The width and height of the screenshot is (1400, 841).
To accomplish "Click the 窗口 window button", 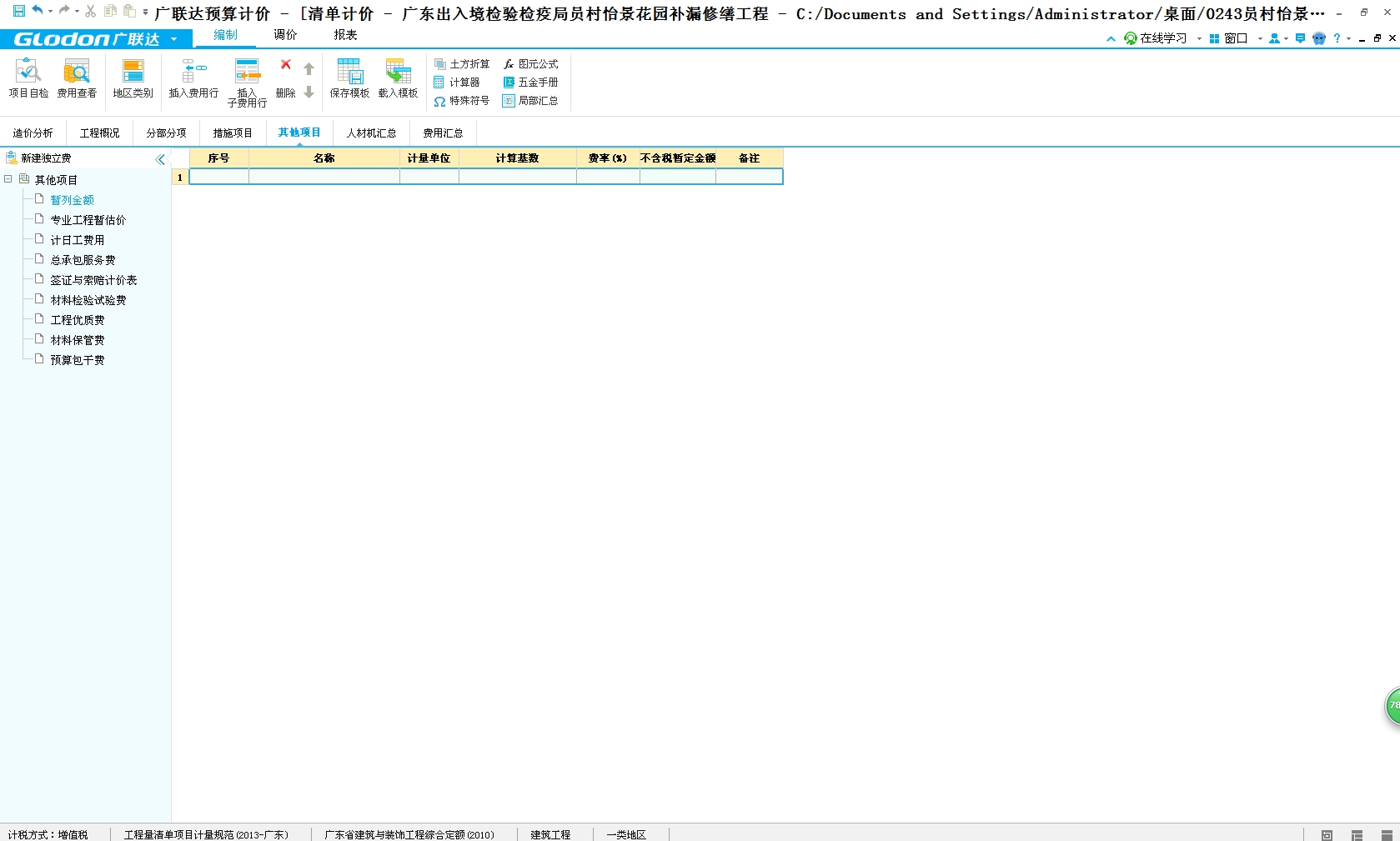I will click(1228, 38).
